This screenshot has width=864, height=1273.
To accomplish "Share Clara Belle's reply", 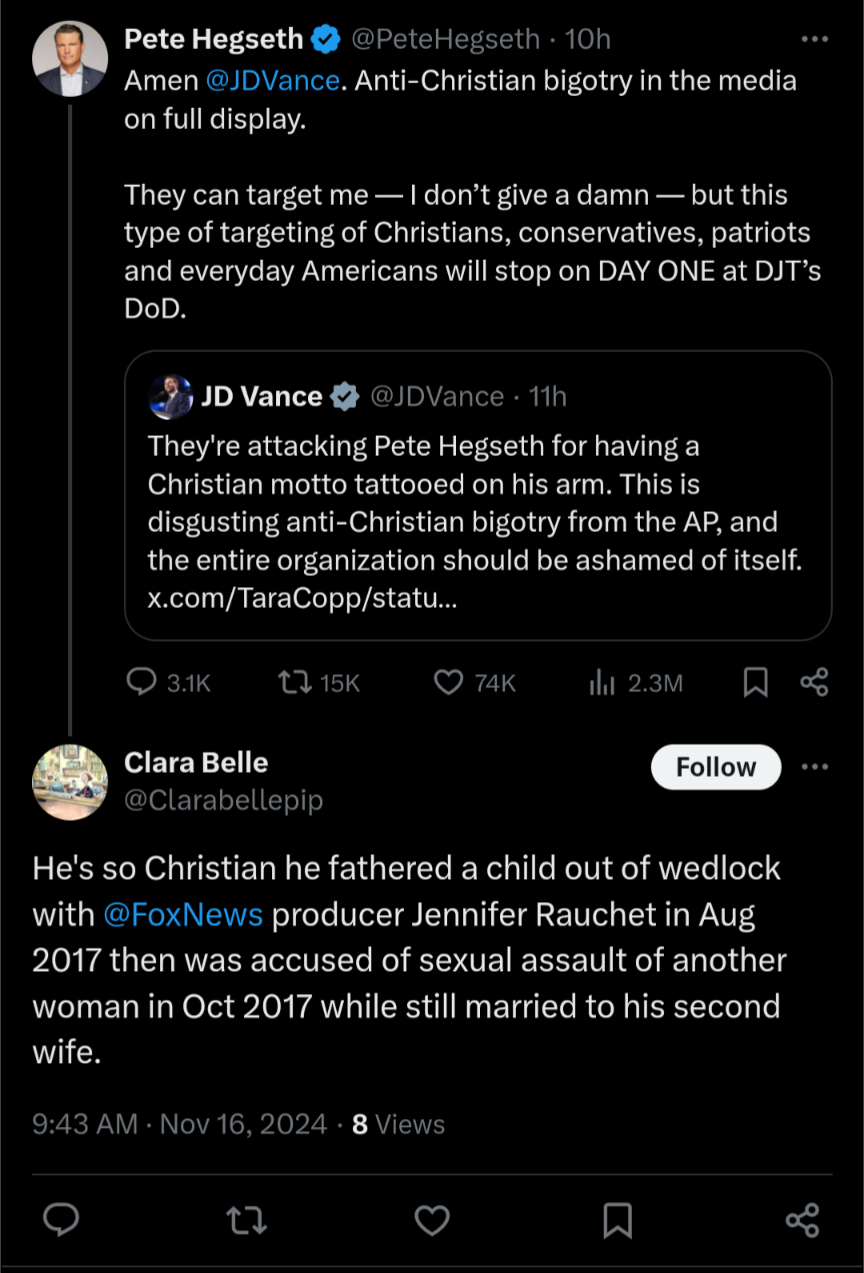I will 802,1220.
